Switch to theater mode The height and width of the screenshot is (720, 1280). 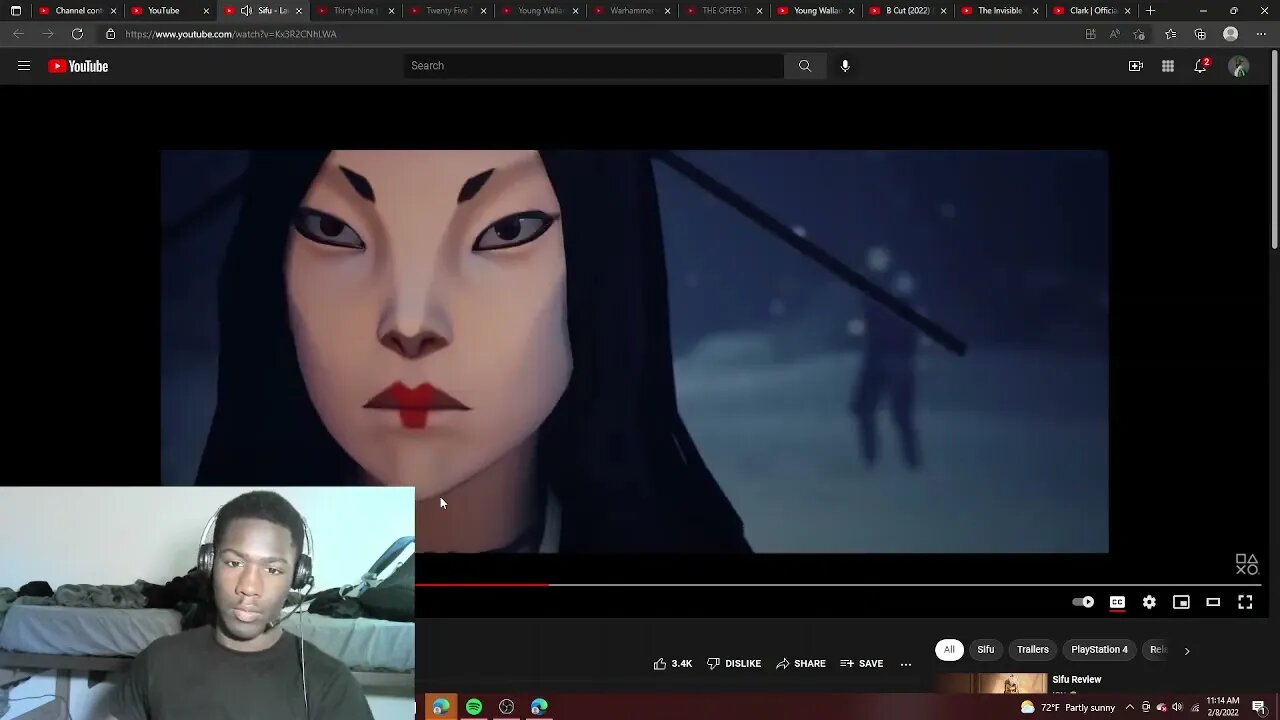pos(1213,602)
